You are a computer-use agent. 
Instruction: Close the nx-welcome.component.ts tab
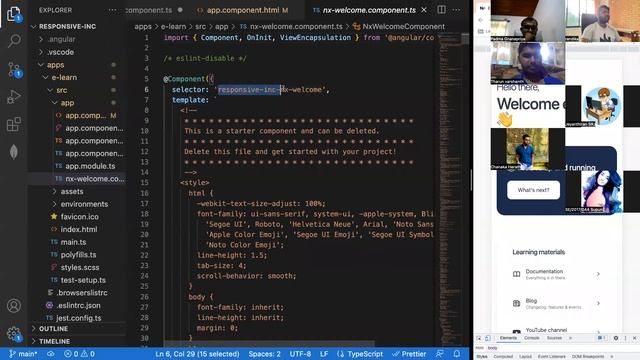424,10
